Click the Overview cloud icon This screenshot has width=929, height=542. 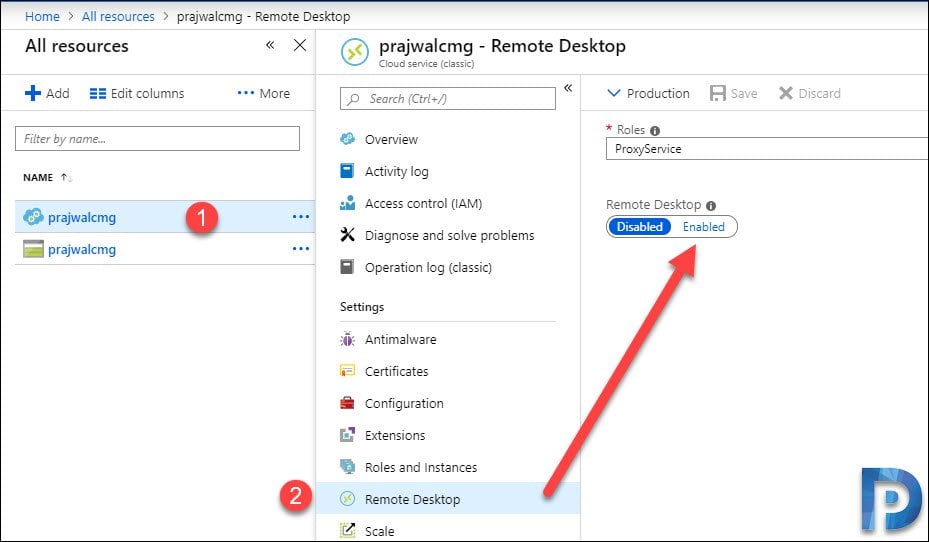(347, 139)
